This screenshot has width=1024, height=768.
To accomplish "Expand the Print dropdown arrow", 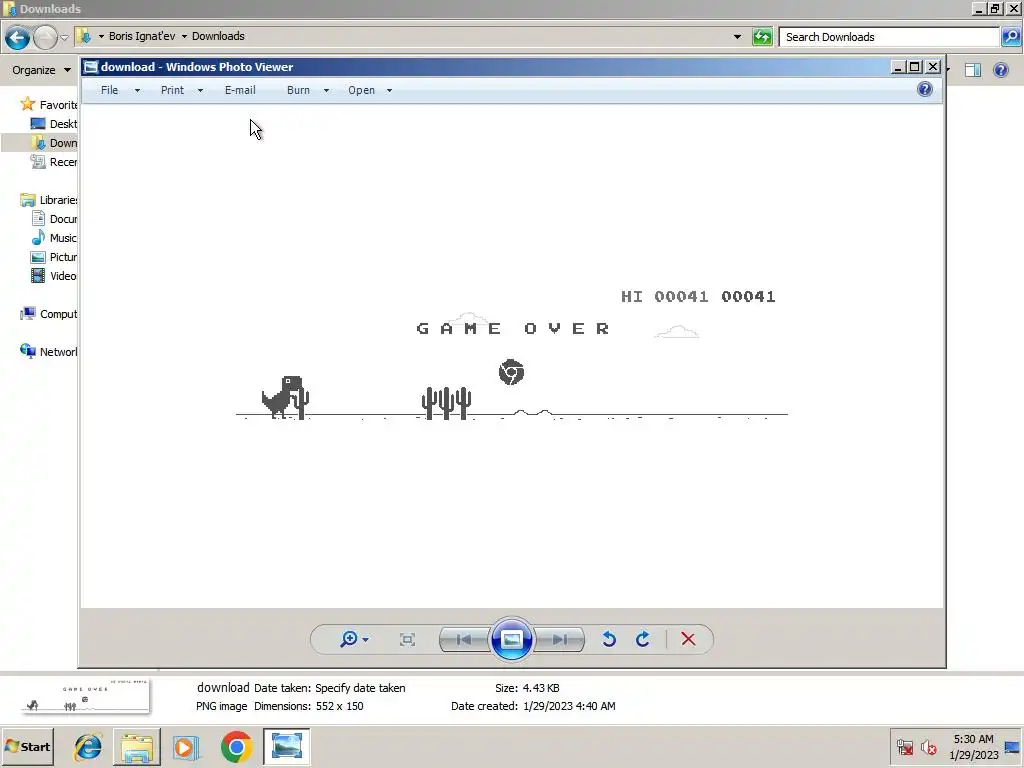I will 200,91.
